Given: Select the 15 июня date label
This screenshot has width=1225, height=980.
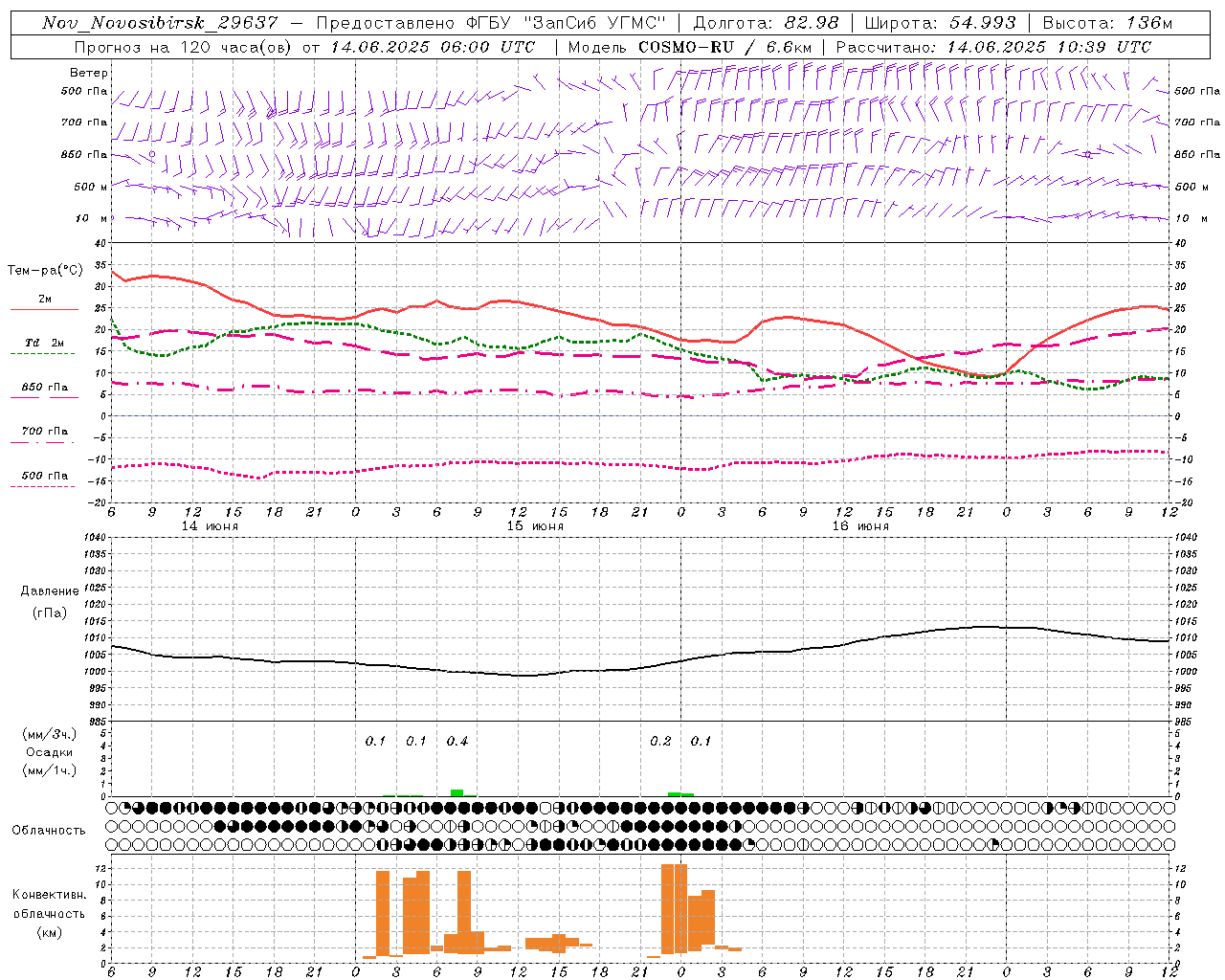Looking at the screenshot, I should pos(535,526).
